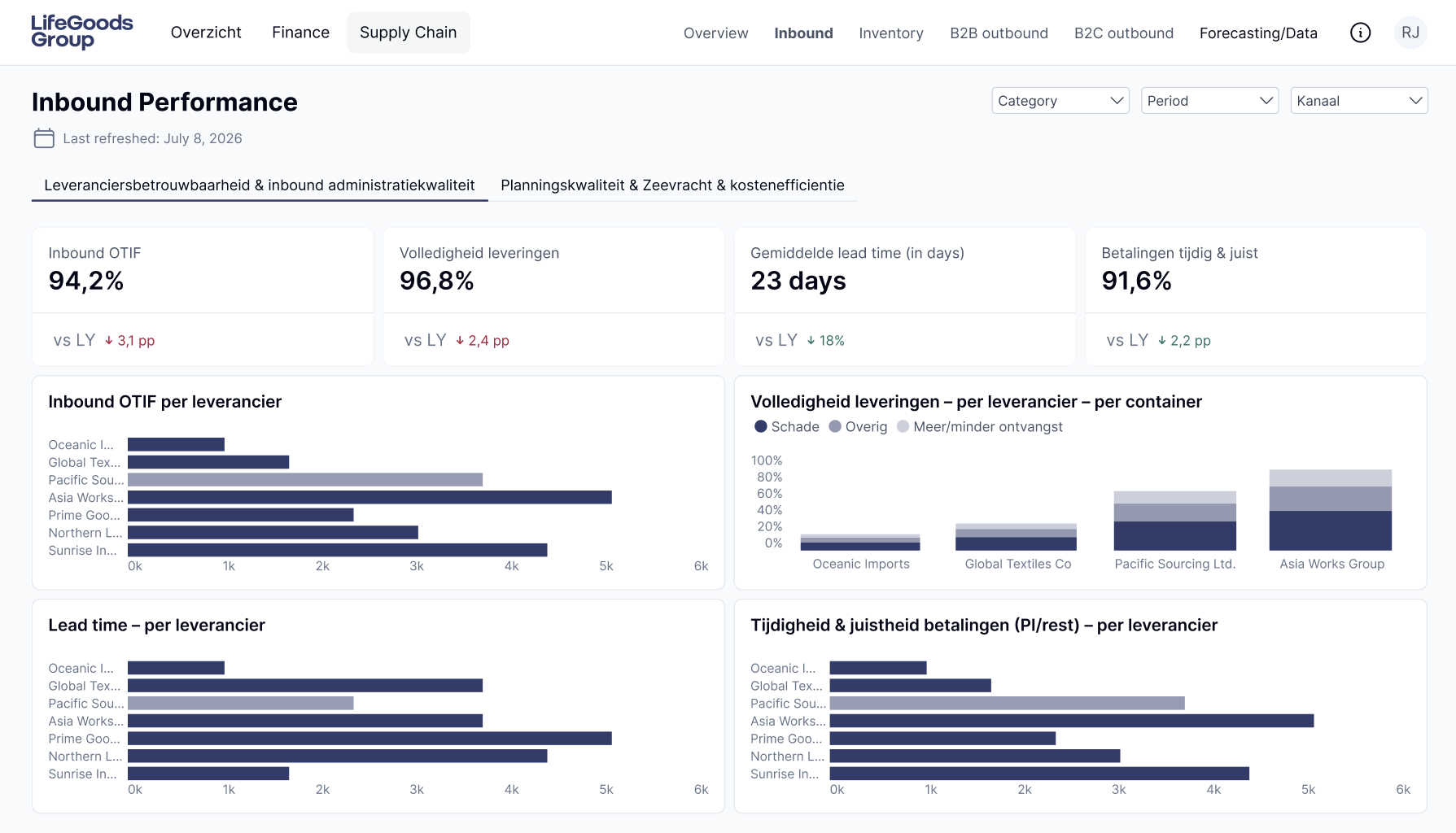Image resolution: width=1456 pixels, height=833 pixels.
Task: Select Leveranciersbetrouwbaarheid & inbound administratiekwaliteit tab
Action: 260,185
